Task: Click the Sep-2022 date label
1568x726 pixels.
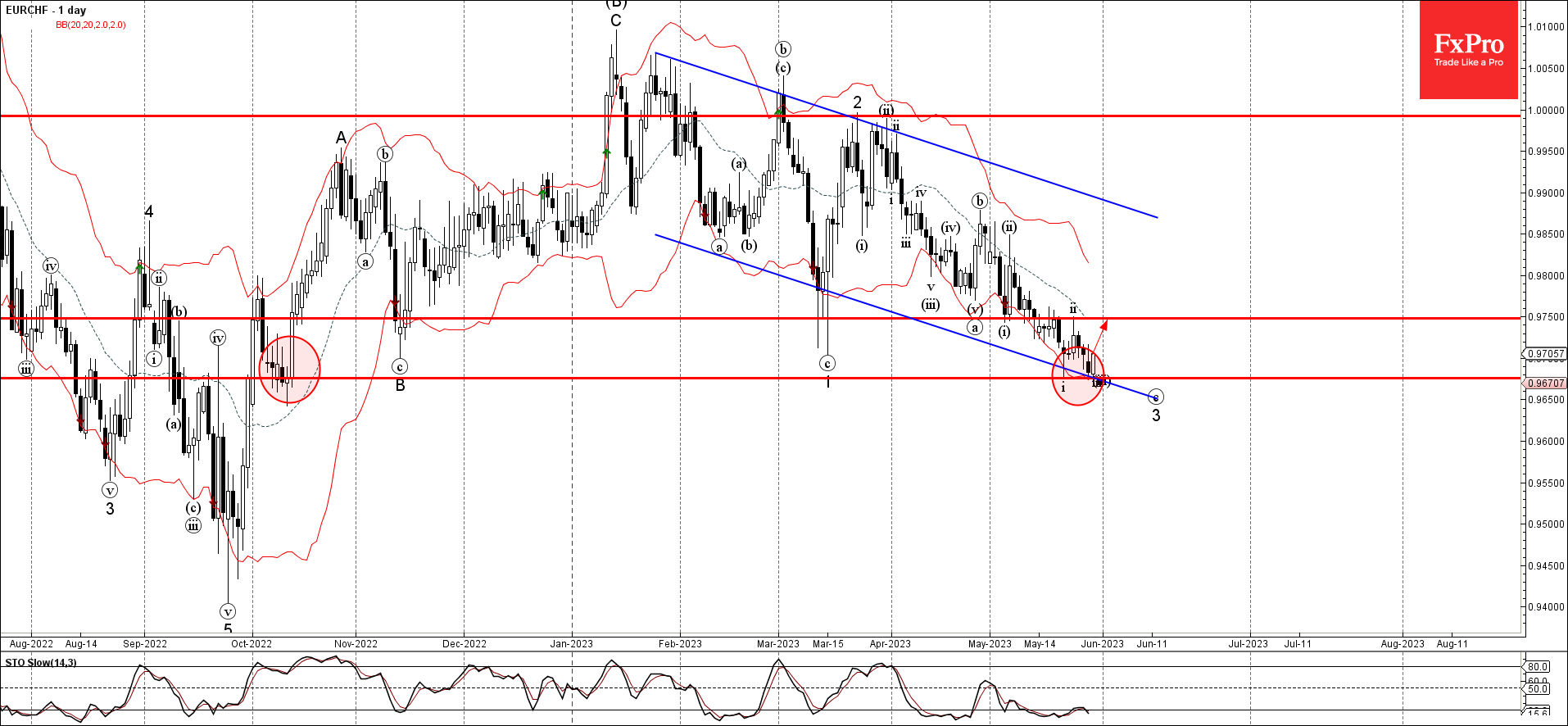Action: click(x=145, y=644)
